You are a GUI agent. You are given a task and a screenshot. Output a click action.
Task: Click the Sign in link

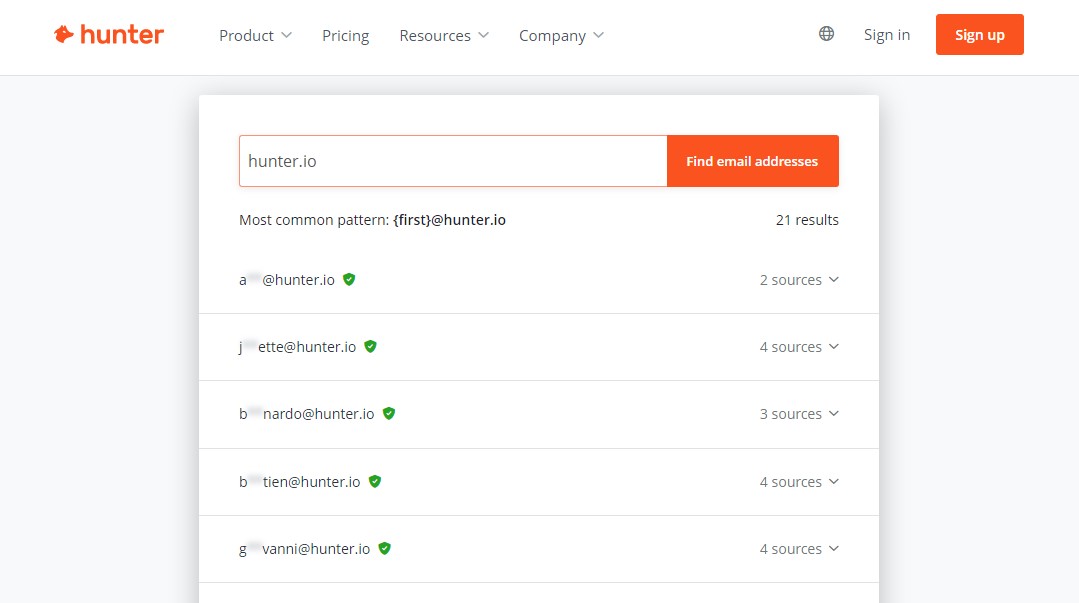click(x=887, y=34)
